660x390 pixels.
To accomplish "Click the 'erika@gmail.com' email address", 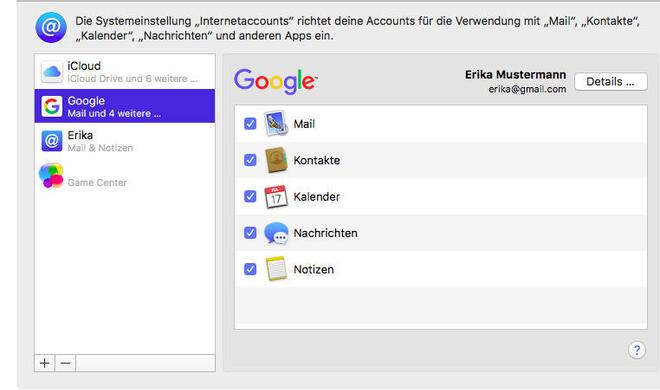I will click(x=527, y=89).
